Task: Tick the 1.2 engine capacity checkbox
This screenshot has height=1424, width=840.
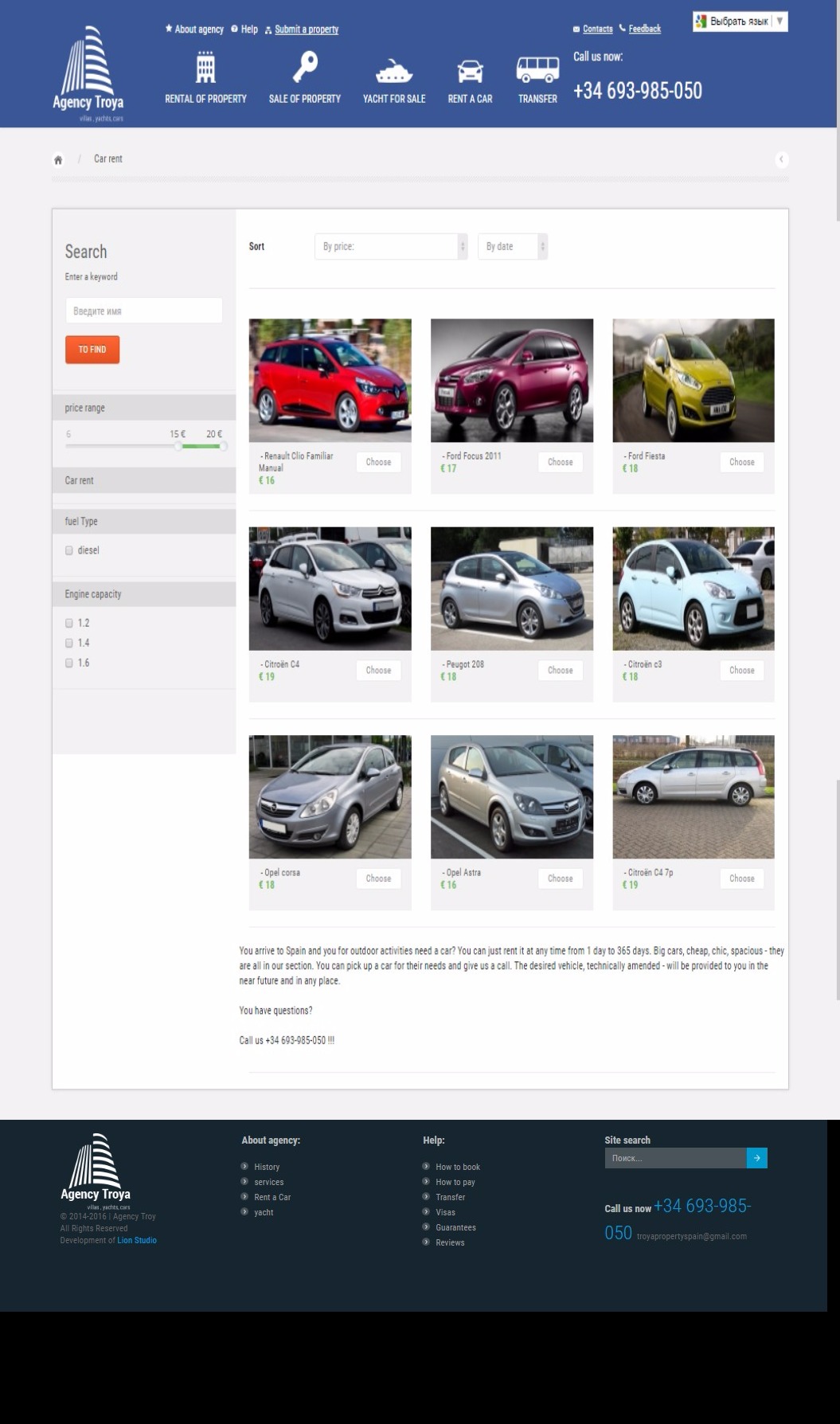Action: [x=69, y=623]
